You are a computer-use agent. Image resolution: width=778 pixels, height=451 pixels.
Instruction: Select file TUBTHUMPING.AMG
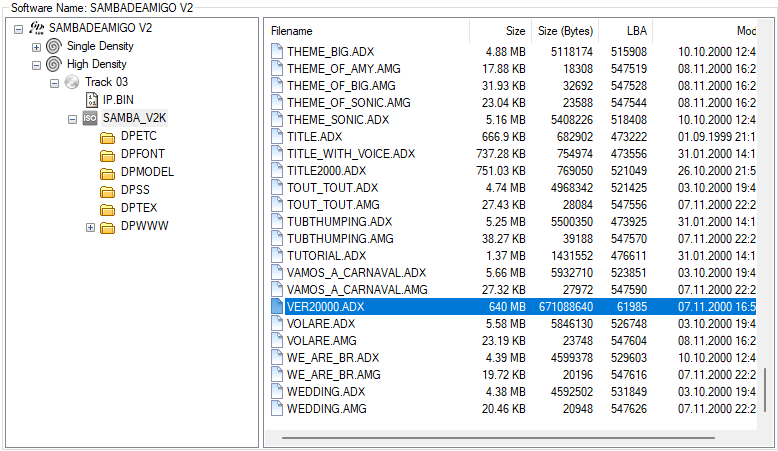pos(340,239)
